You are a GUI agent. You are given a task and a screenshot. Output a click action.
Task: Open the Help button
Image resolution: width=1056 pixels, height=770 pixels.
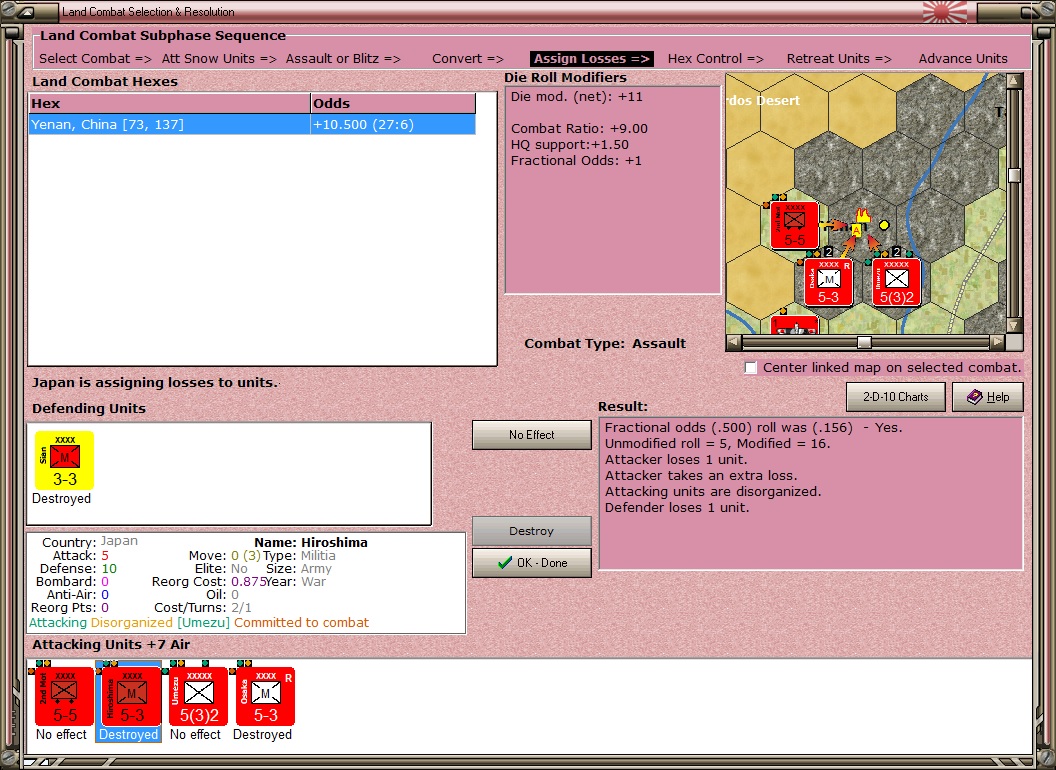[987, 397]
